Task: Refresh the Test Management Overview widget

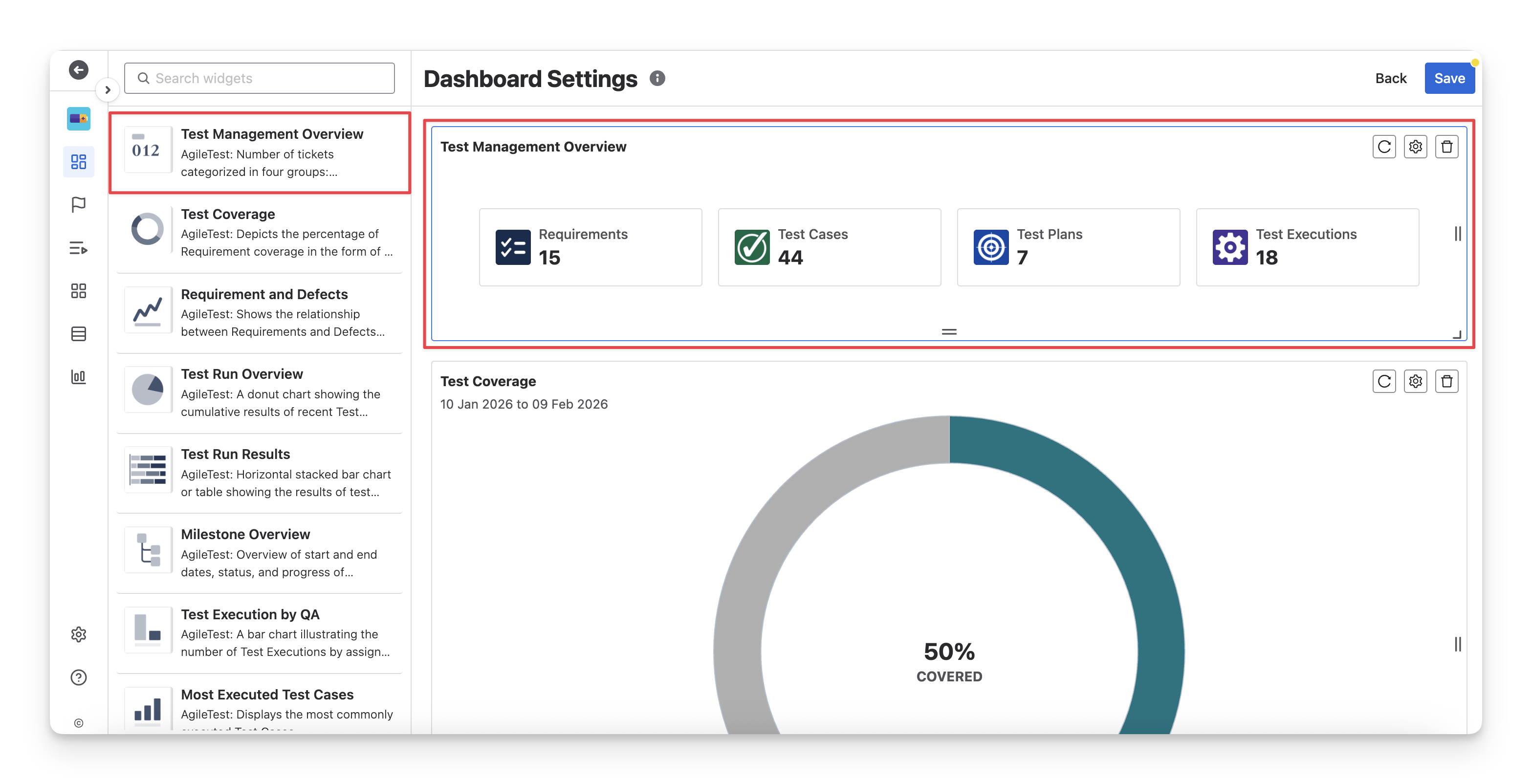Action: click(x=1384, y=147)
